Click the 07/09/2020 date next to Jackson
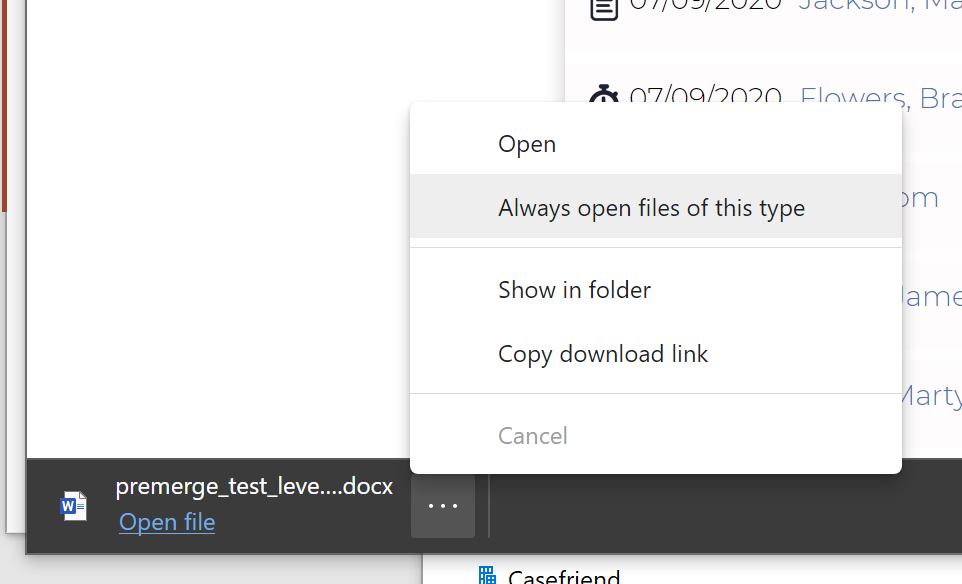Screen dimensions: 962x584 (x=706, y=5)
